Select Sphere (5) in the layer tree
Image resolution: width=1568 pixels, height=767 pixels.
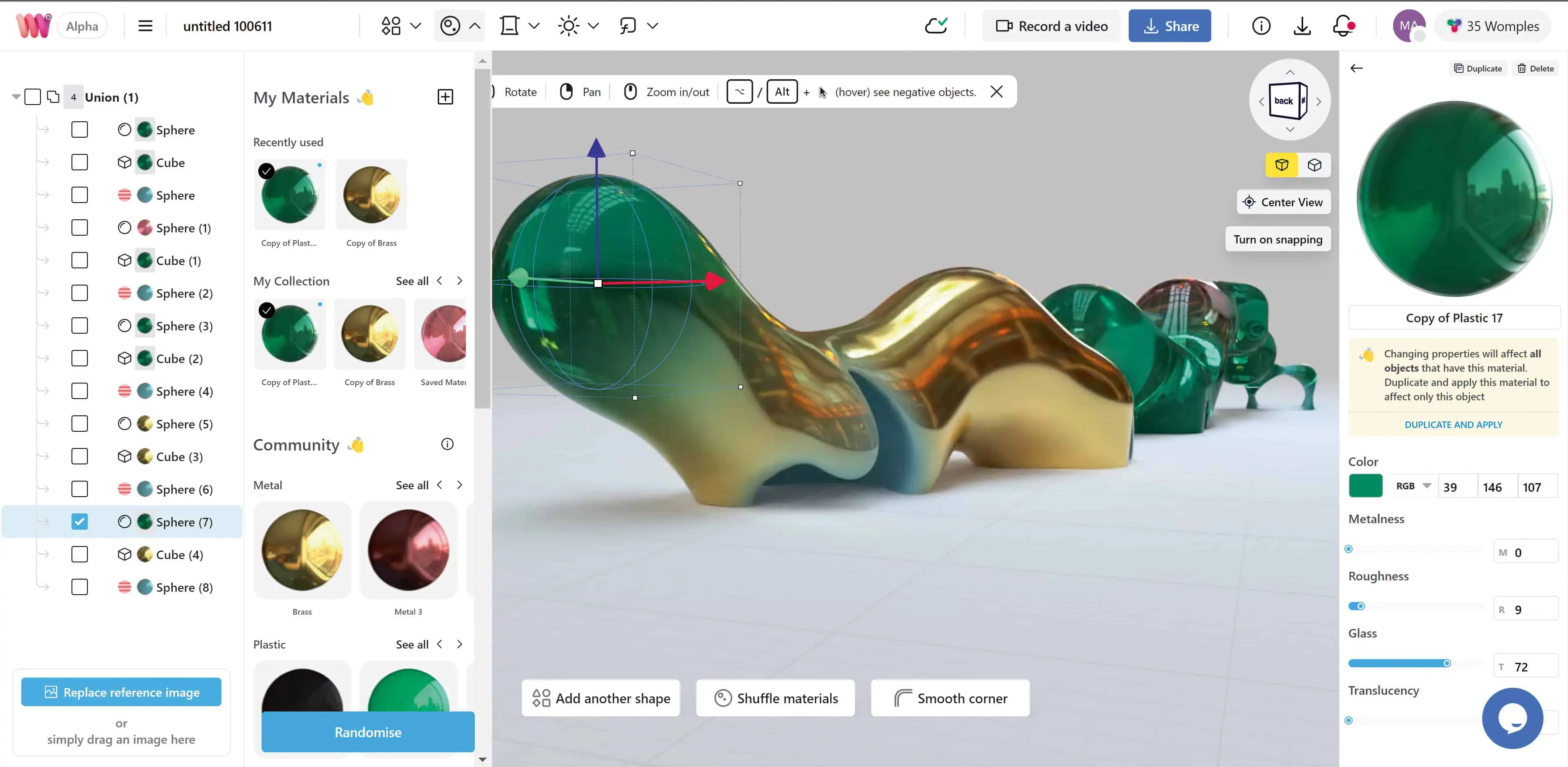[184, 424]
